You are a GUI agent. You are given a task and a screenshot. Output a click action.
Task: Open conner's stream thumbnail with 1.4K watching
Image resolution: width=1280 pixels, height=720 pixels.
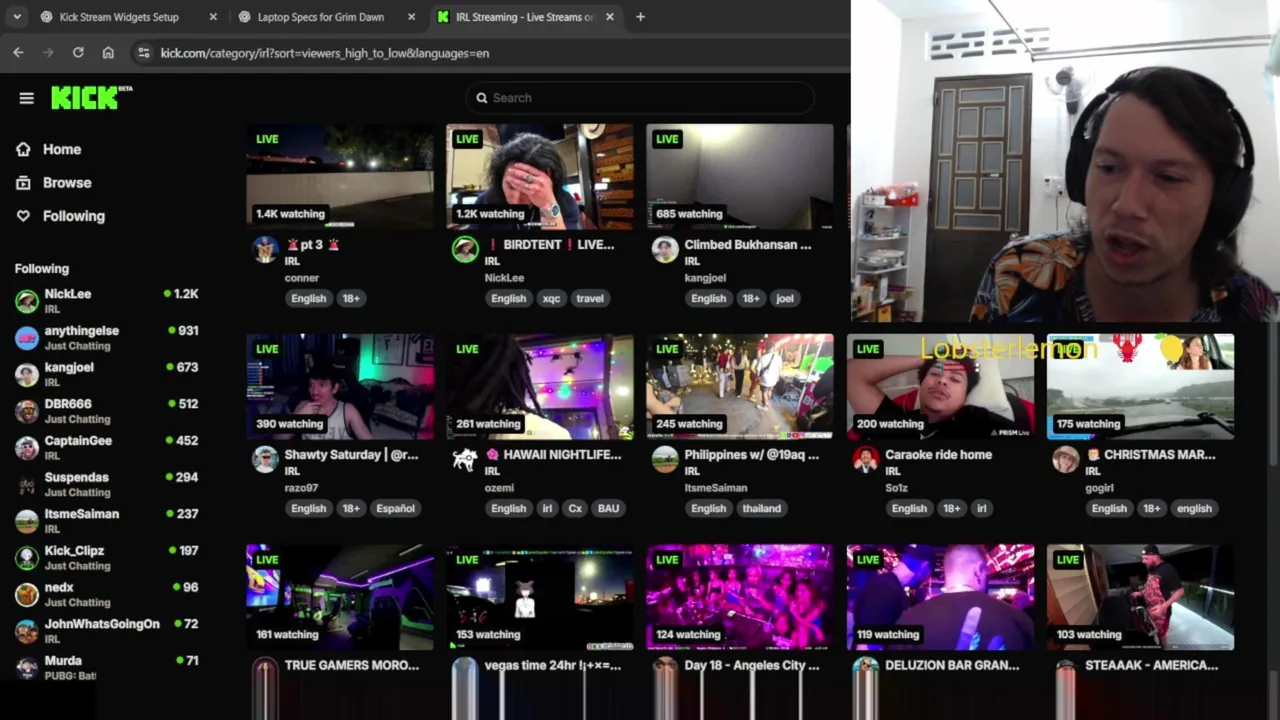coord(340,176)
